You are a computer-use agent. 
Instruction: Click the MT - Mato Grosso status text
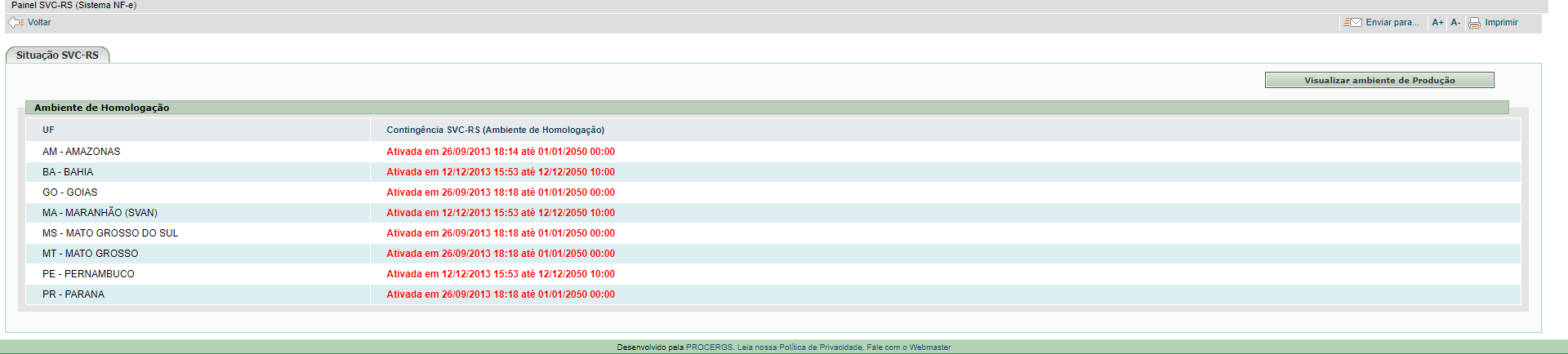click(501, 254)
